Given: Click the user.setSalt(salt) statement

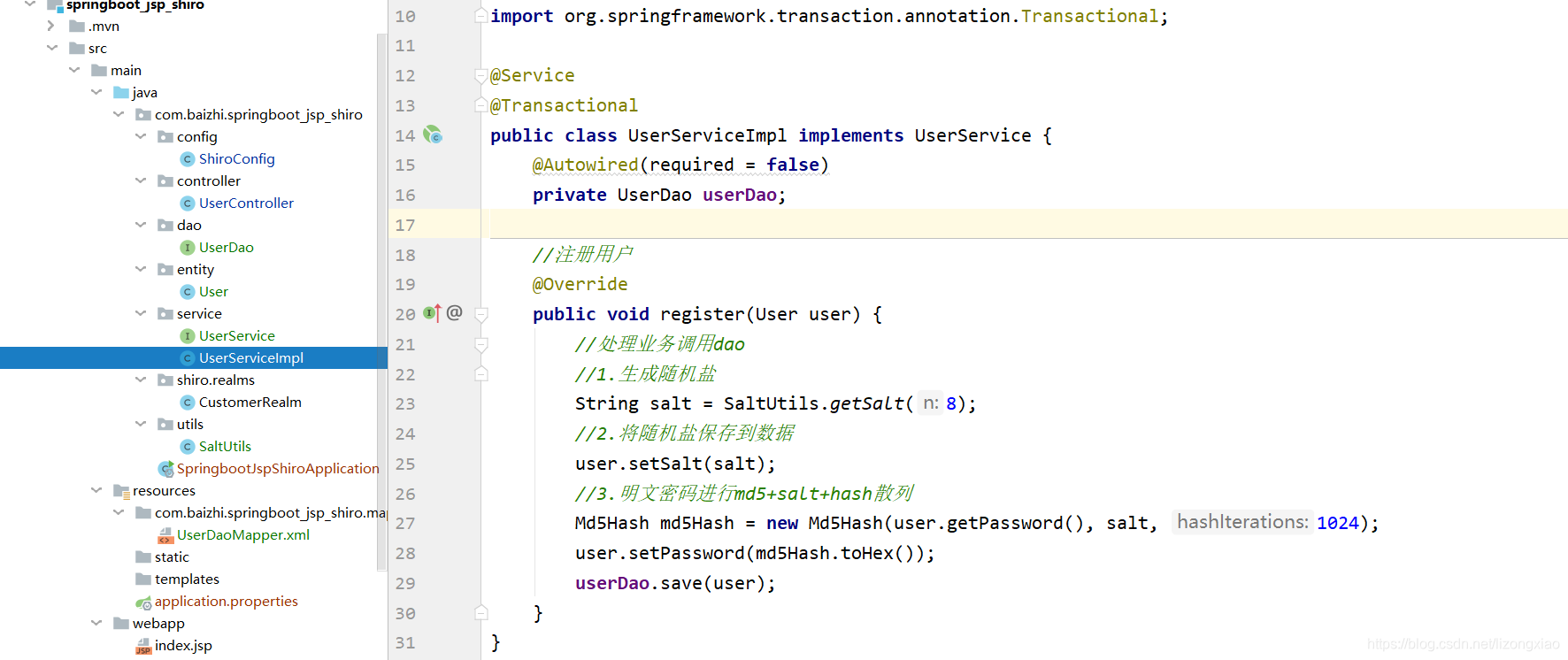Looking at the screenshot, I should click(675, 464).
